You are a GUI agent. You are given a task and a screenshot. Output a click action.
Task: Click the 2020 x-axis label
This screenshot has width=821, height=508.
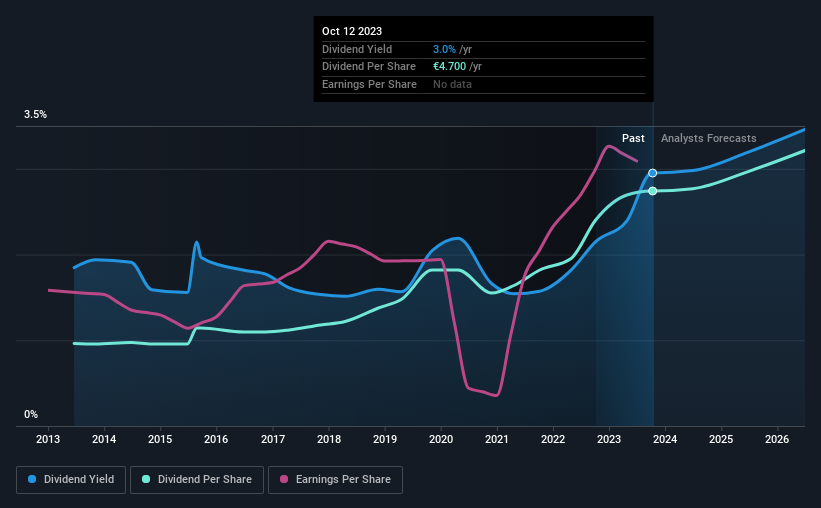[441, 439]
